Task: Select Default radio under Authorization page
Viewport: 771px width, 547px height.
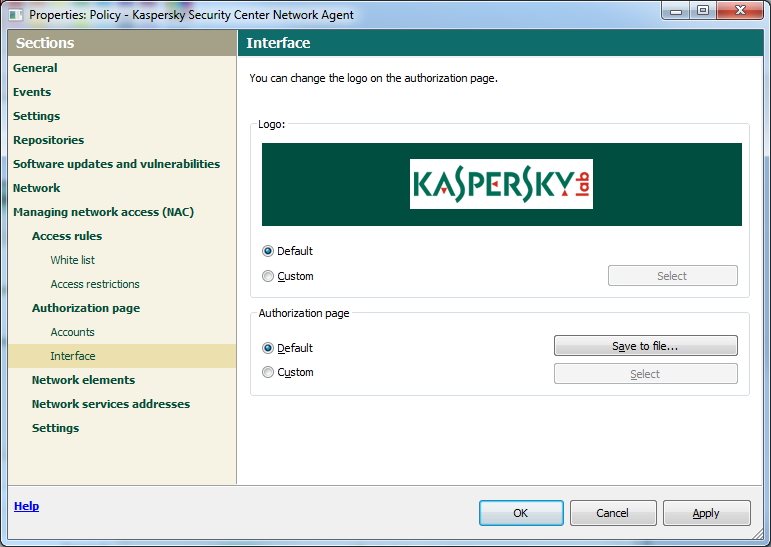Action: (268, 348)
